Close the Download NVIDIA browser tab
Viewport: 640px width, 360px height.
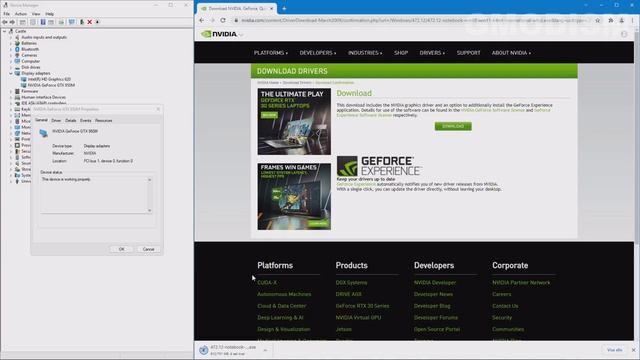(x=271, y=8)
